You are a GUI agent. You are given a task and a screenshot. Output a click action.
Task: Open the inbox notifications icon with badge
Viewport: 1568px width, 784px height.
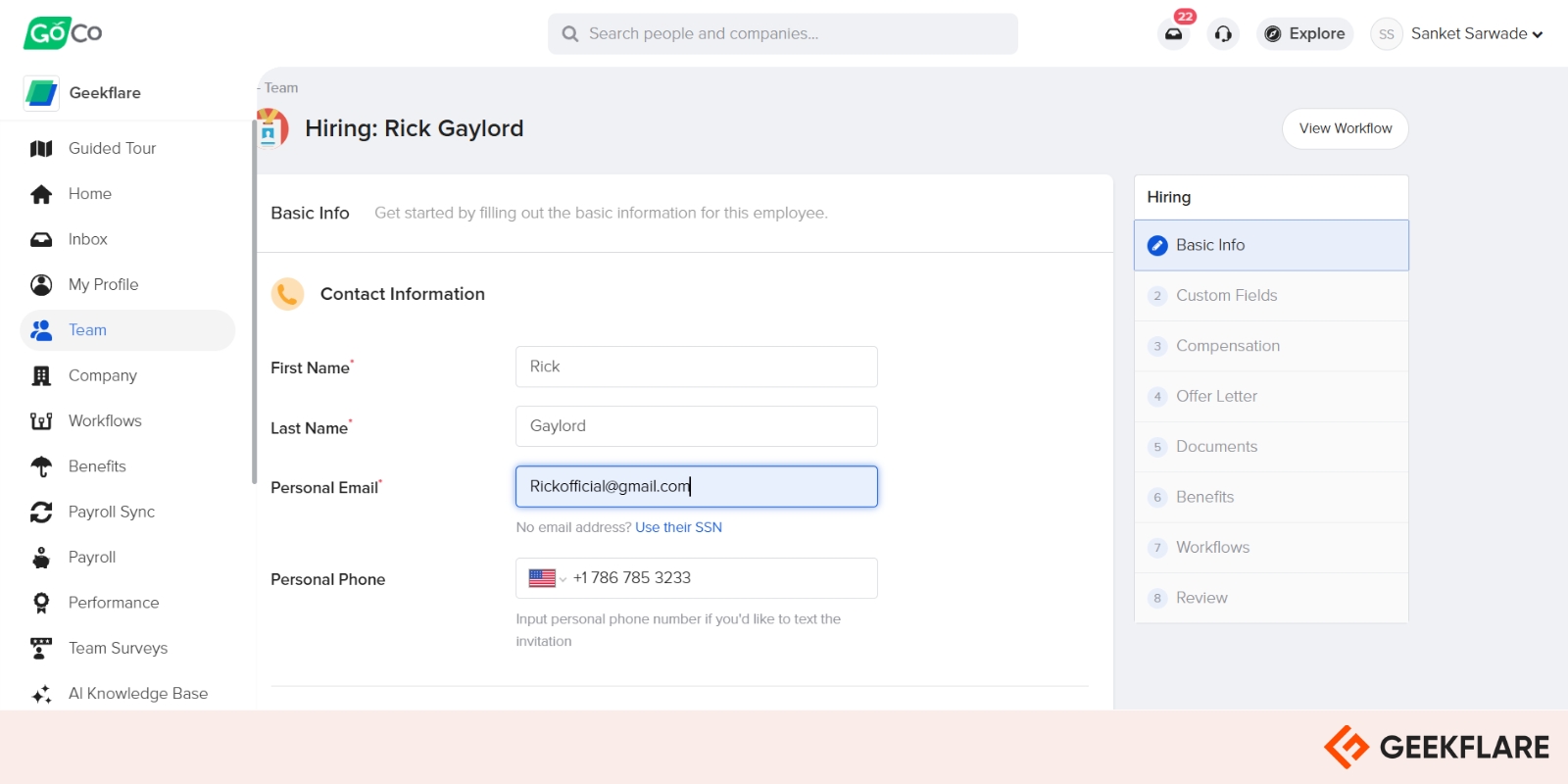pos(1173,34)
